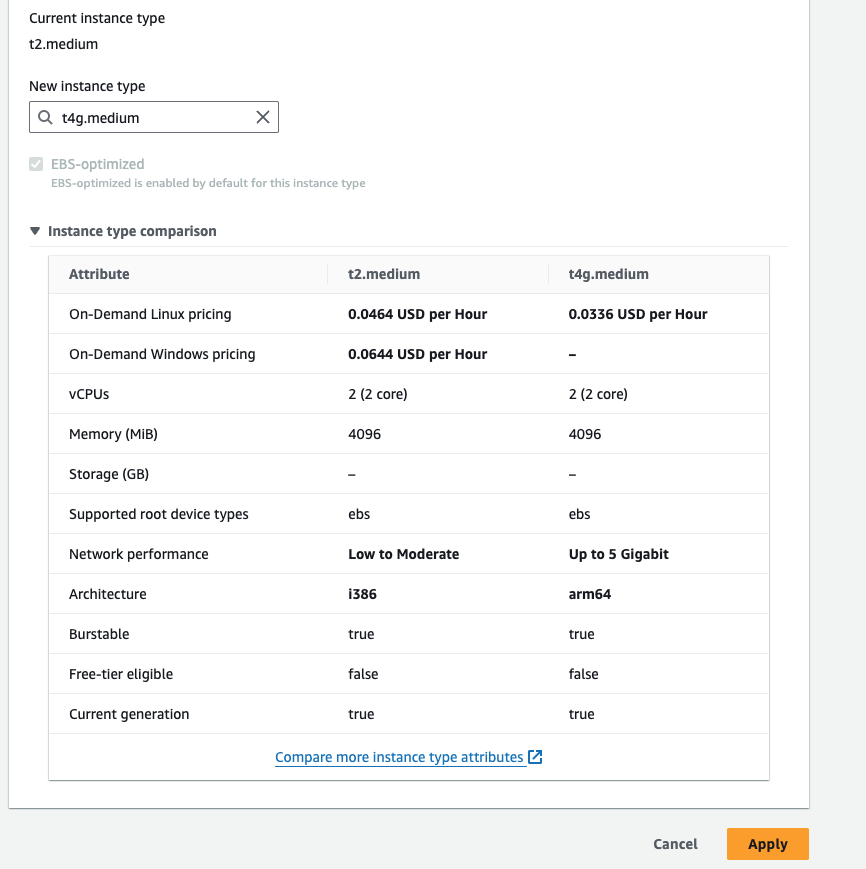Click the Network performance row label
Viewport: 866px width, 869px height.
(x=139, y=554)
